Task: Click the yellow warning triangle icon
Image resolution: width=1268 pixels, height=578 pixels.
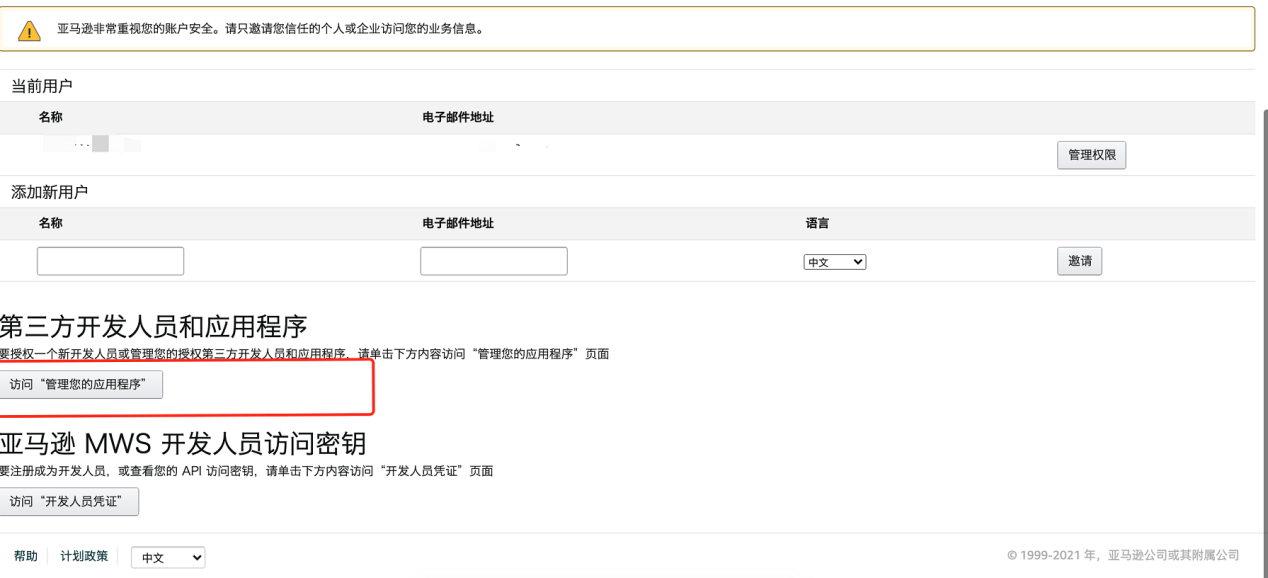Action: [x=30, y=31]
